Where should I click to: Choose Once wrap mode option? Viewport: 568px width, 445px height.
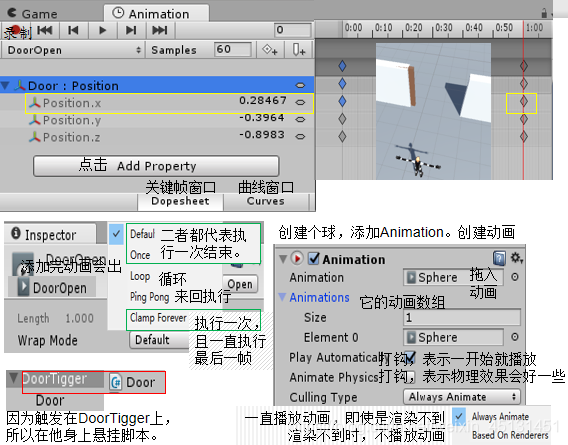click(x=140, y=255)
